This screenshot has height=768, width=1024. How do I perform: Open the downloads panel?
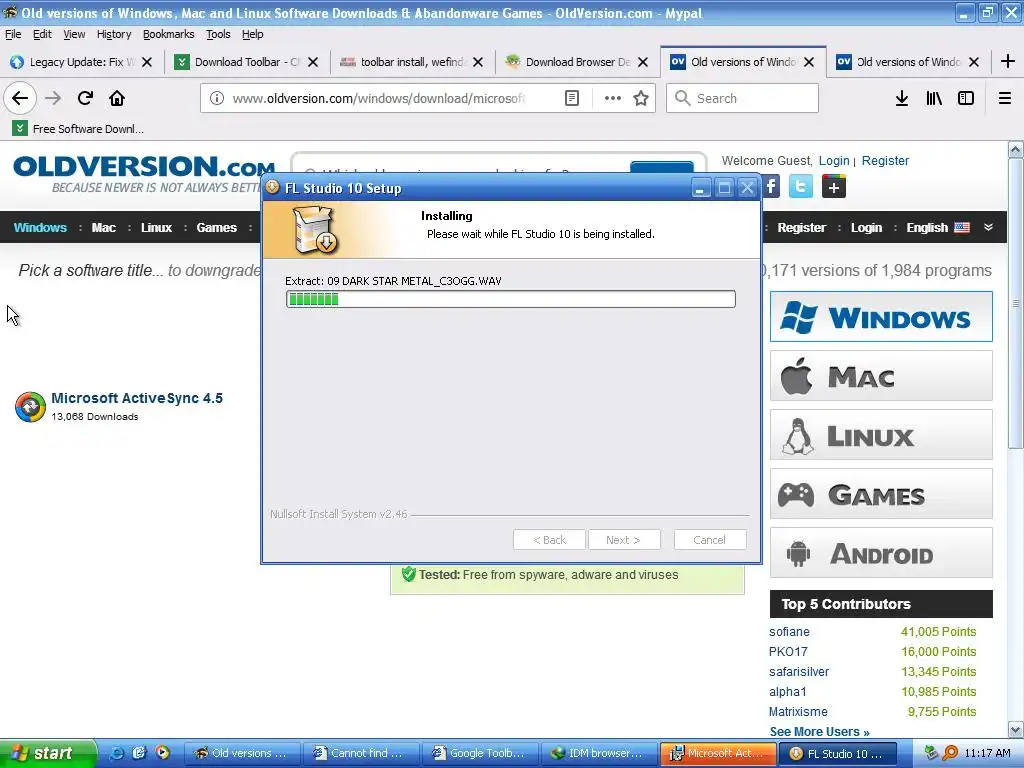pyautogui.click(x=902, y=98)
